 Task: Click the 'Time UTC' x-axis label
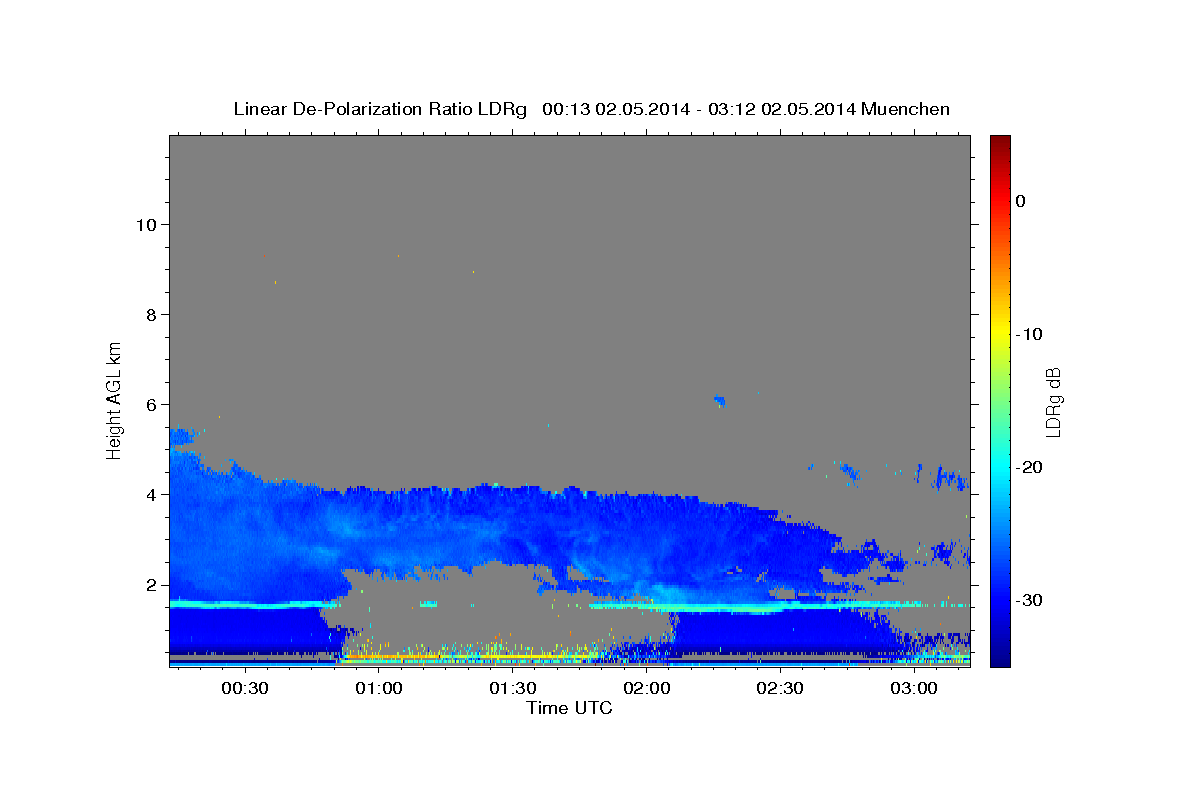point(569,708)
